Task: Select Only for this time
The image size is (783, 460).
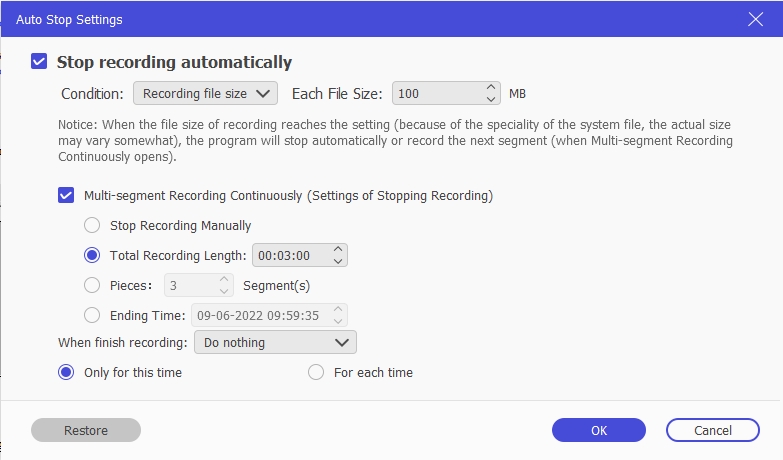Action: [x=66, y=372]
